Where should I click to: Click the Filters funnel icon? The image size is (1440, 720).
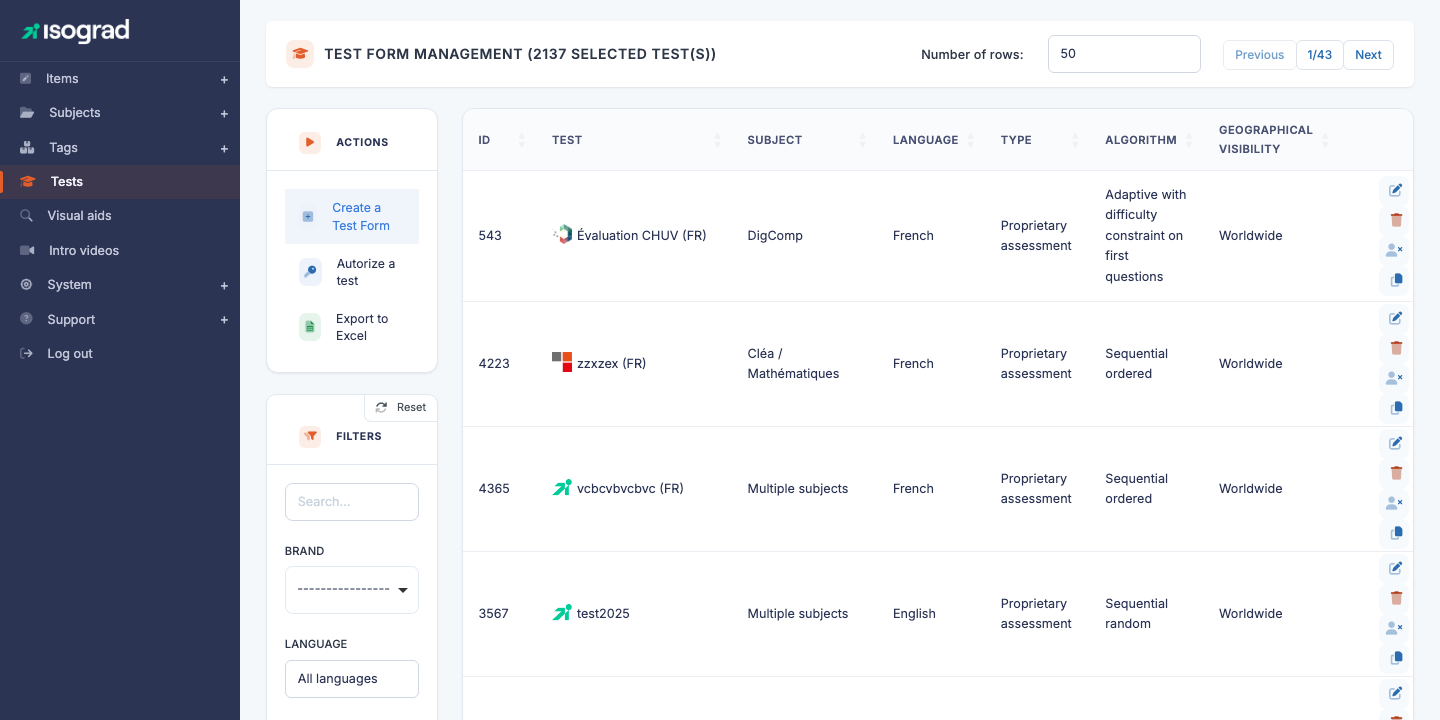coord(310,436)
